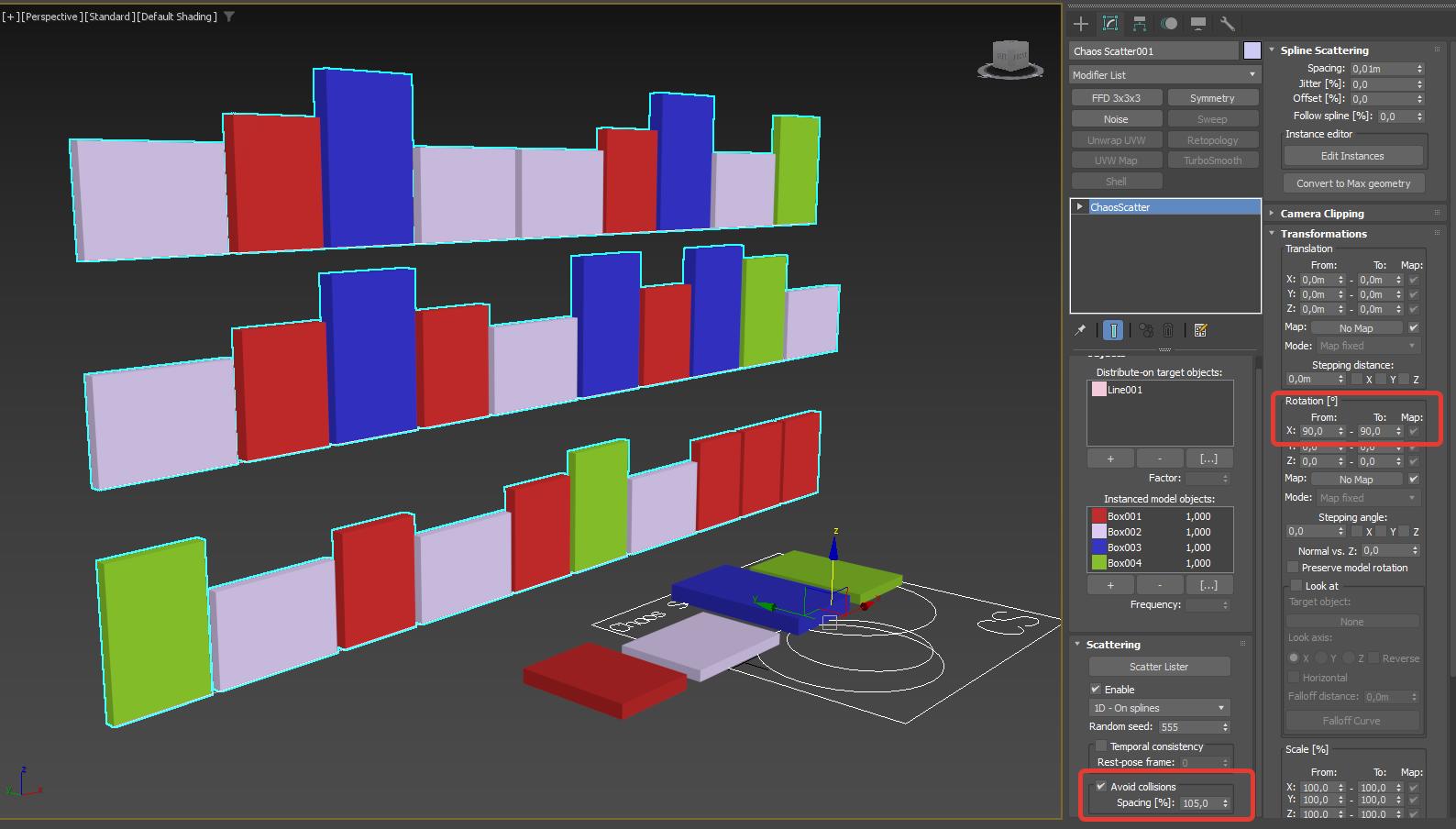Open the Standard viewport quality menu
The image size is (1456, 829).
point(109,17)
